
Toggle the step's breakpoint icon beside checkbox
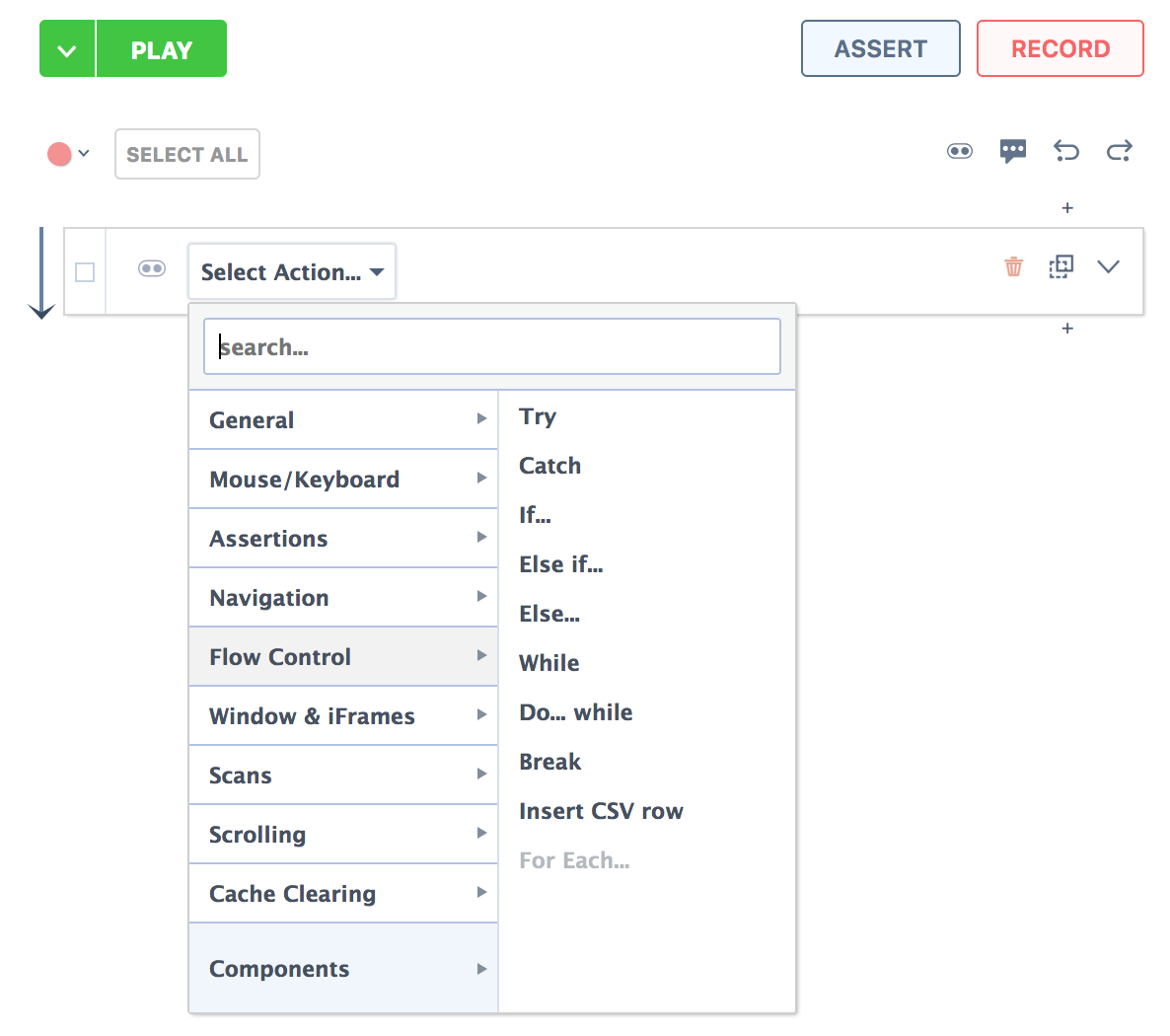click(x=152, y=268)
